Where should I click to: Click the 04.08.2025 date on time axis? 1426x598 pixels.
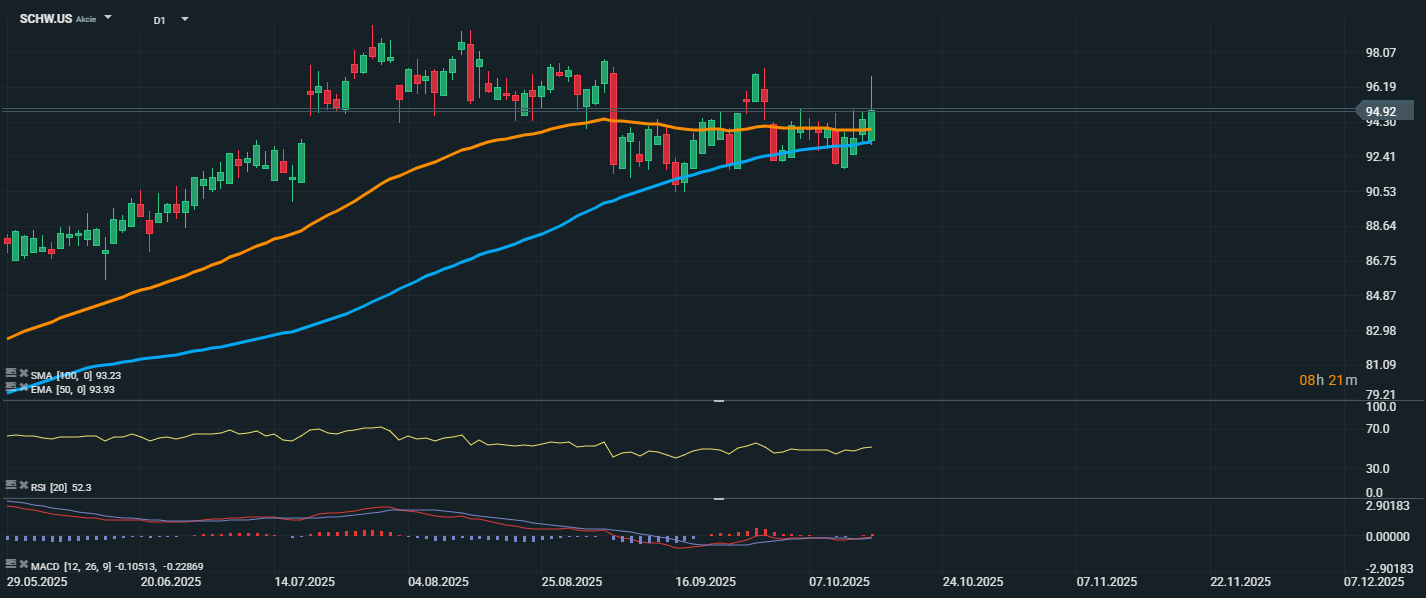pyautogui.click(x=438, y=581)
